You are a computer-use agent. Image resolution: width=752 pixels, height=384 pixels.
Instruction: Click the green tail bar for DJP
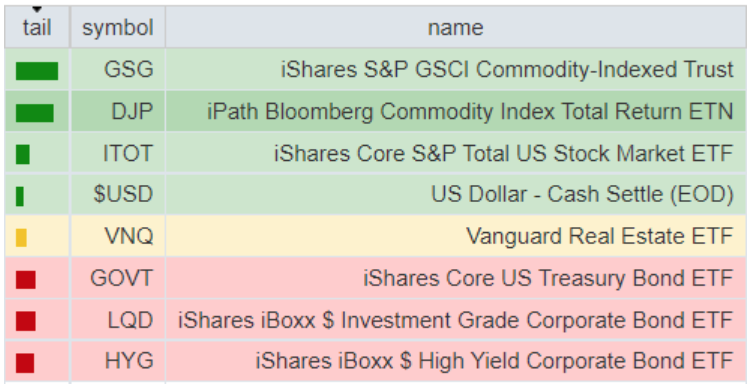coord(35,113)
